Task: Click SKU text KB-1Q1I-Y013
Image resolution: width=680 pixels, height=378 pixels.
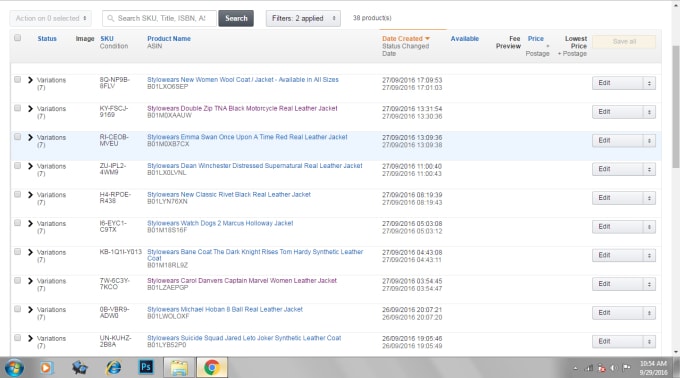Action: click(121, 251)
